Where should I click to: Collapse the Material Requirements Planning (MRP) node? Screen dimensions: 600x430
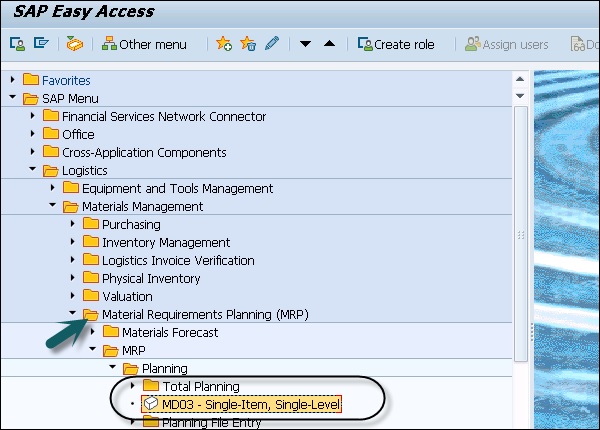[x=73, y=314]
